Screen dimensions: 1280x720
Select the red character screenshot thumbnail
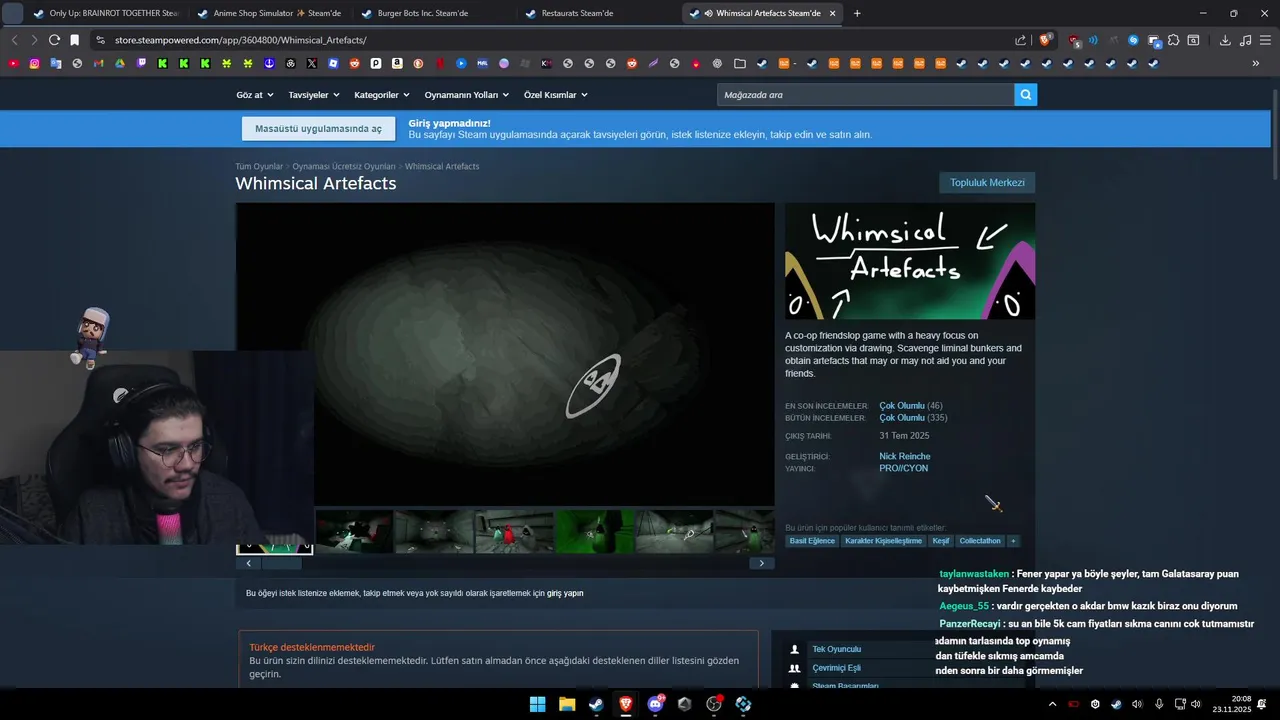pos(514,531)
